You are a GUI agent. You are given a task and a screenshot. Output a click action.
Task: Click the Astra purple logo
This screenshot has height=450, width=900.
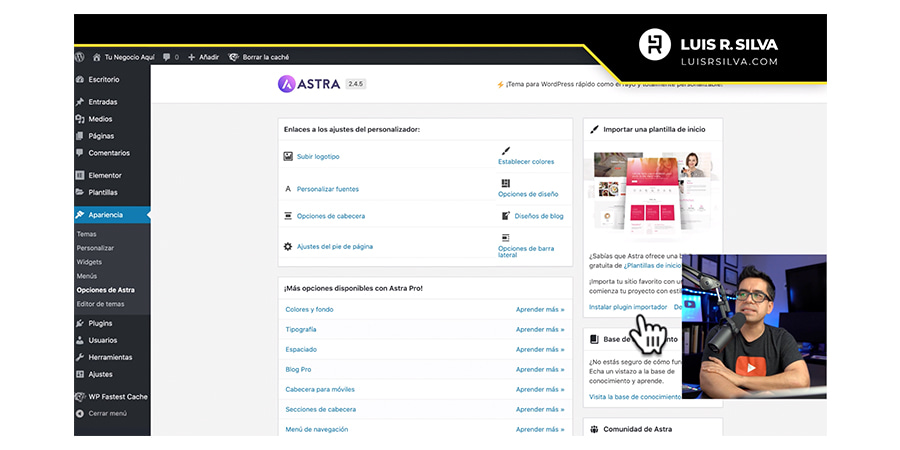tap(286, 84)
